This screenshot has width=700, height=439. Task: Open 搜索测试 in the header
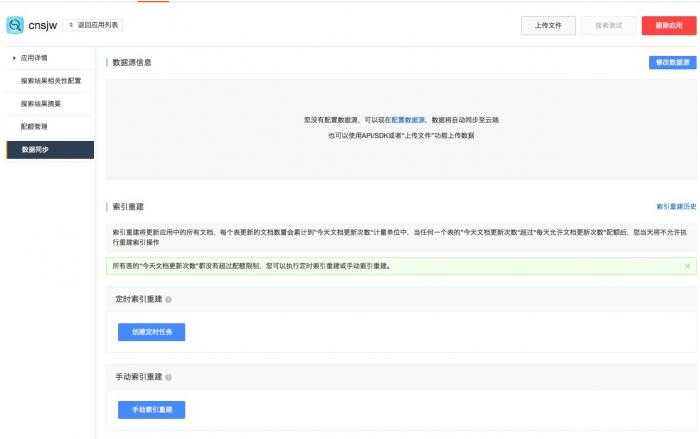609,25
